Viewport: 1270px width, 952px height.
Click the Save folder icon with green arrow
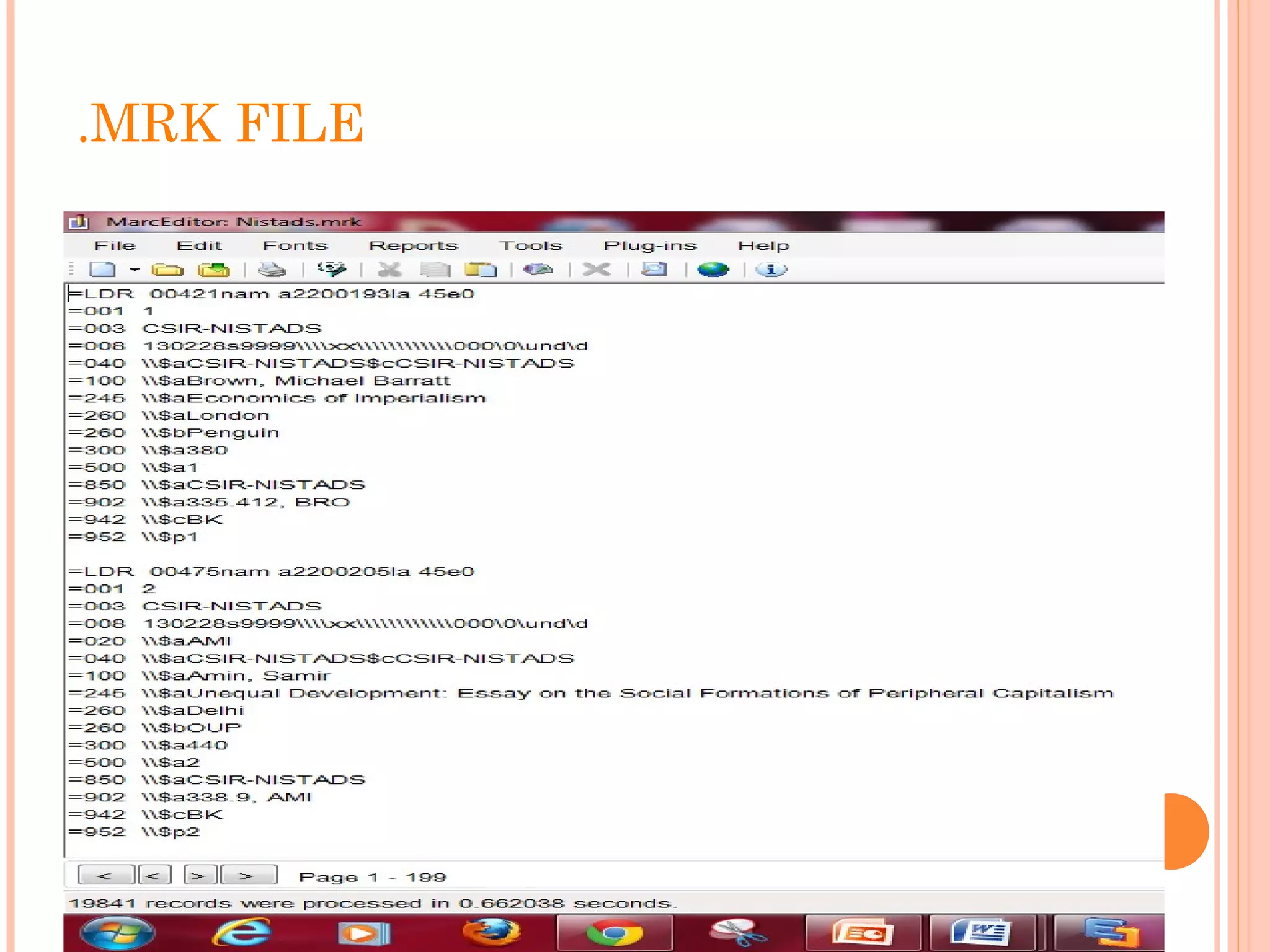213,270
